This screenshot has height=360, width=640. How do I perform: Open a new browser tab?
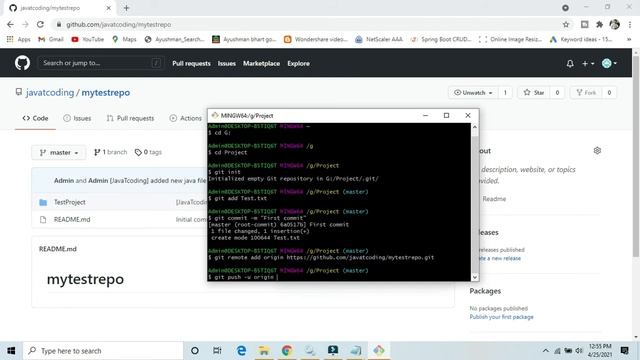[127, 8]
